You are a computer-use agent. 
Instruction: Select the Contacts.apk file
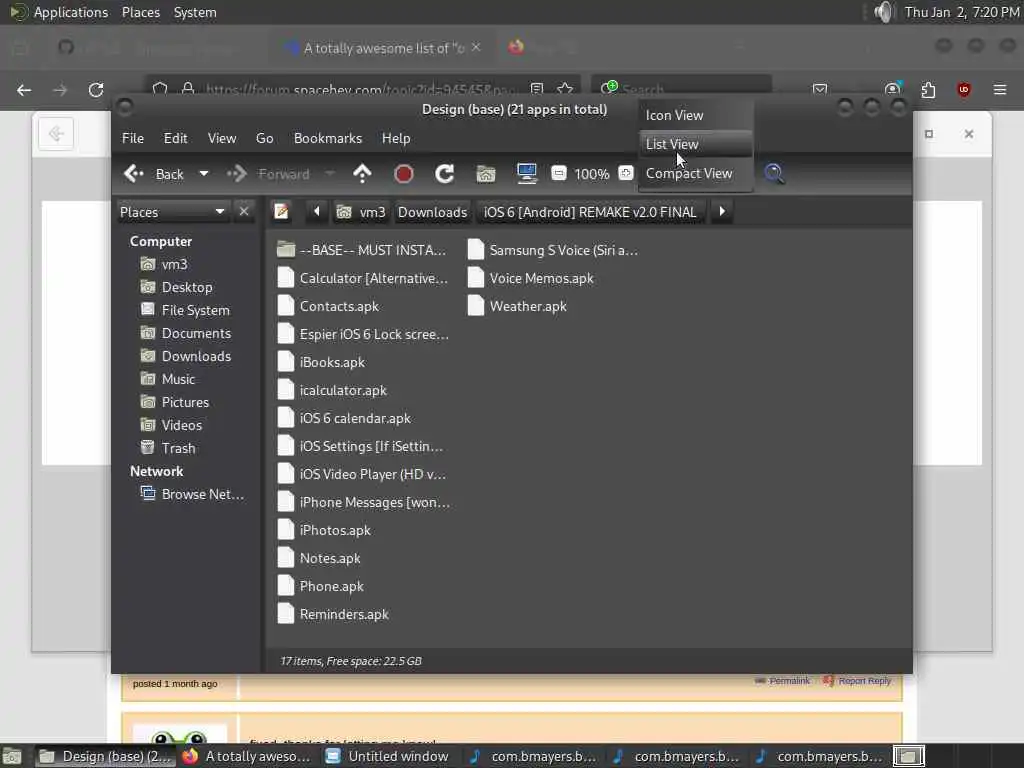[x=328, y=306]
